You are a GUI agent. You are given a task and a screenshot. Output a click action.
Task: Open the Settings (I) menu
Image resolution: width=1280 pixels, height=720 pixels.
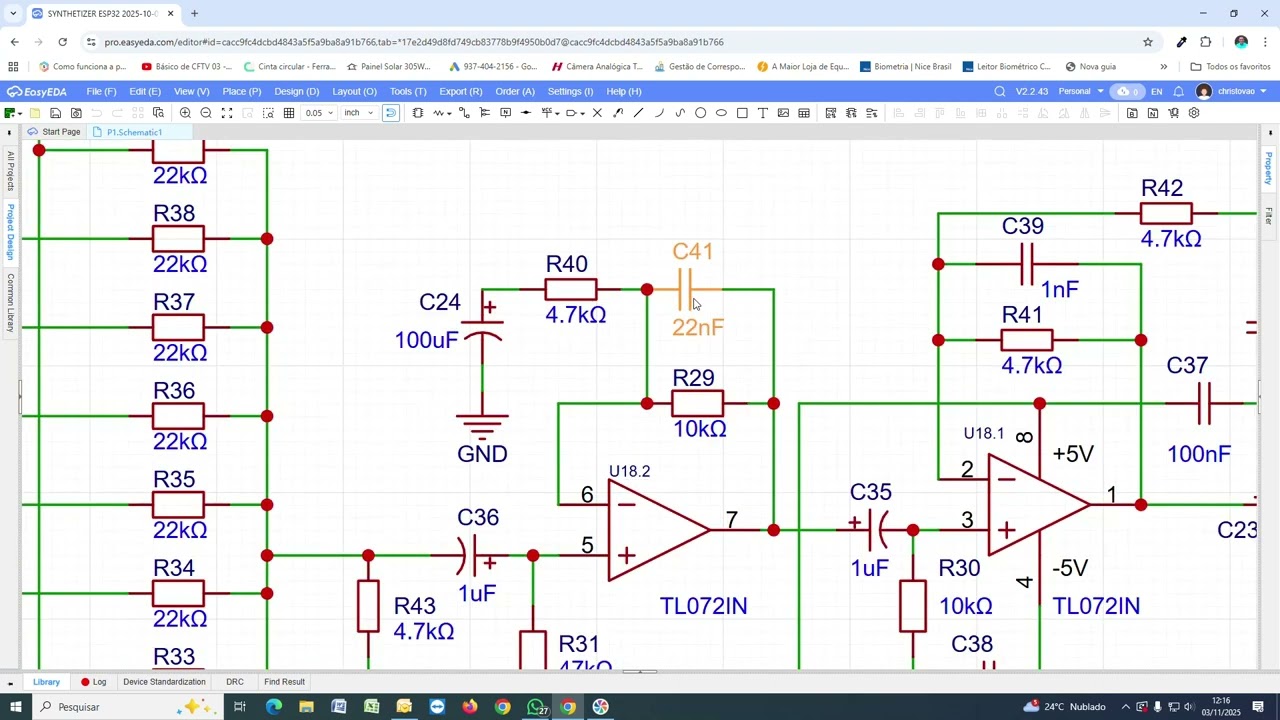tap(570, 91)
